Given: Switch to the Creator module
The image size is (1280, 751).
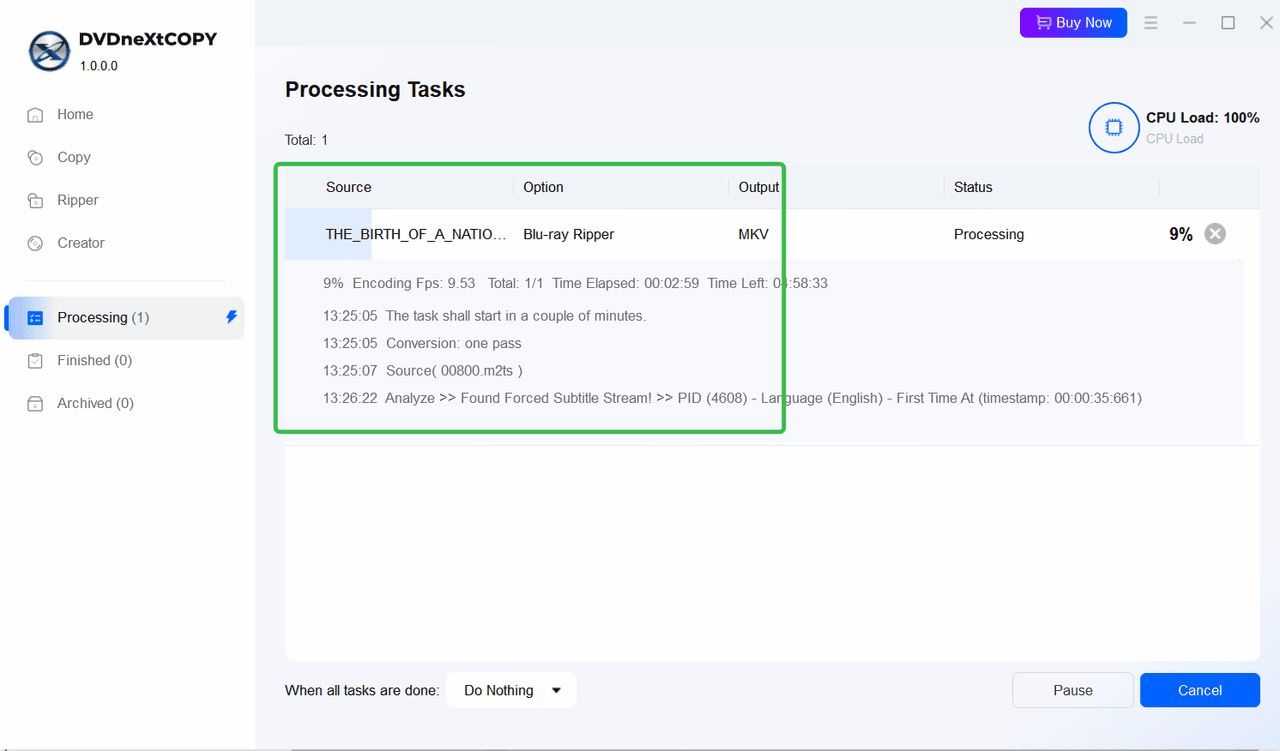Looking at the screenshot, I should tap(81, 243).
